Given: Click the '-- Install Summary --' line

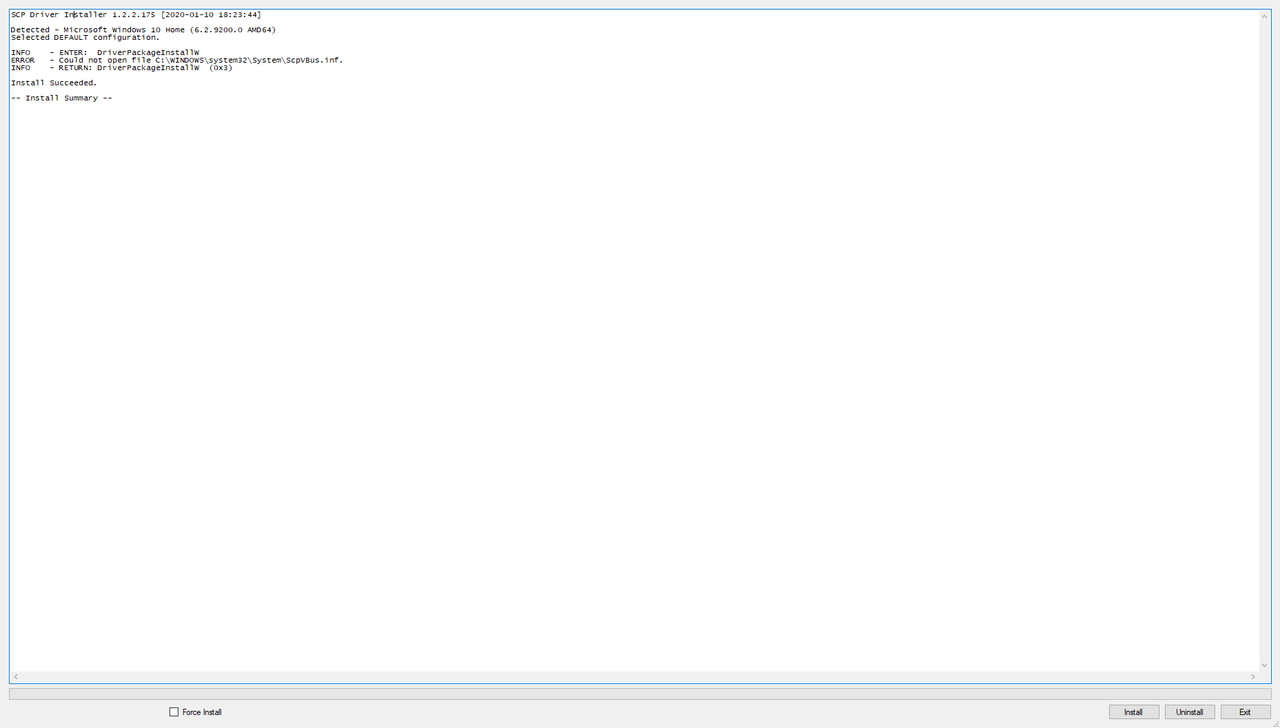Looking at the screenshot, I should (61, 98).
